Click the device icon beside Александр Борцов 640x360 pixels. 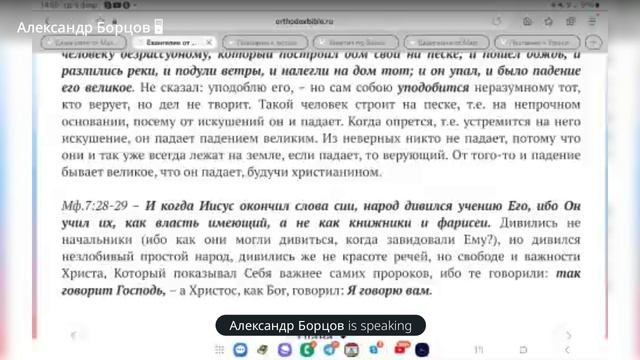pyautogui.click(x=159, y=27)
